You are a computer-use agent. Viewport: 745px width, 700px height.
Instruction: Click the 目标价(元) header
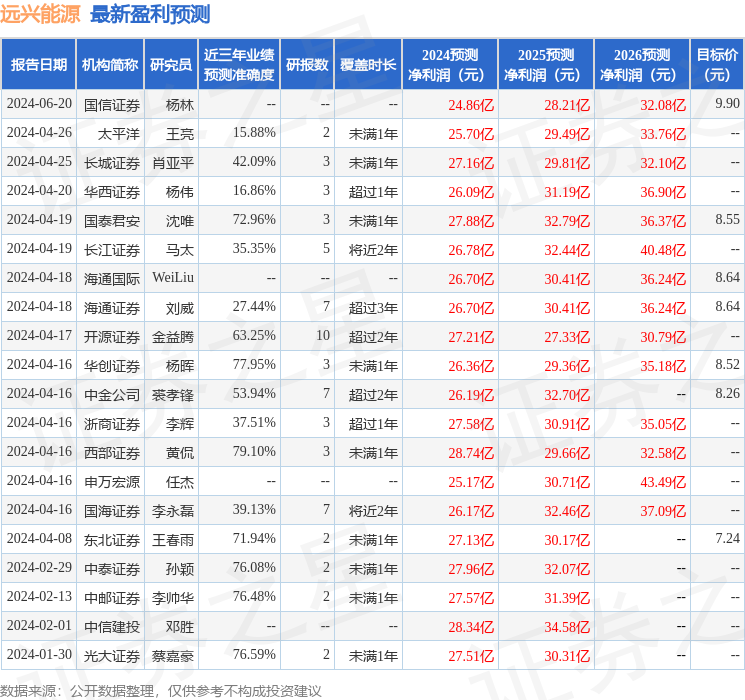click(717, 65)
